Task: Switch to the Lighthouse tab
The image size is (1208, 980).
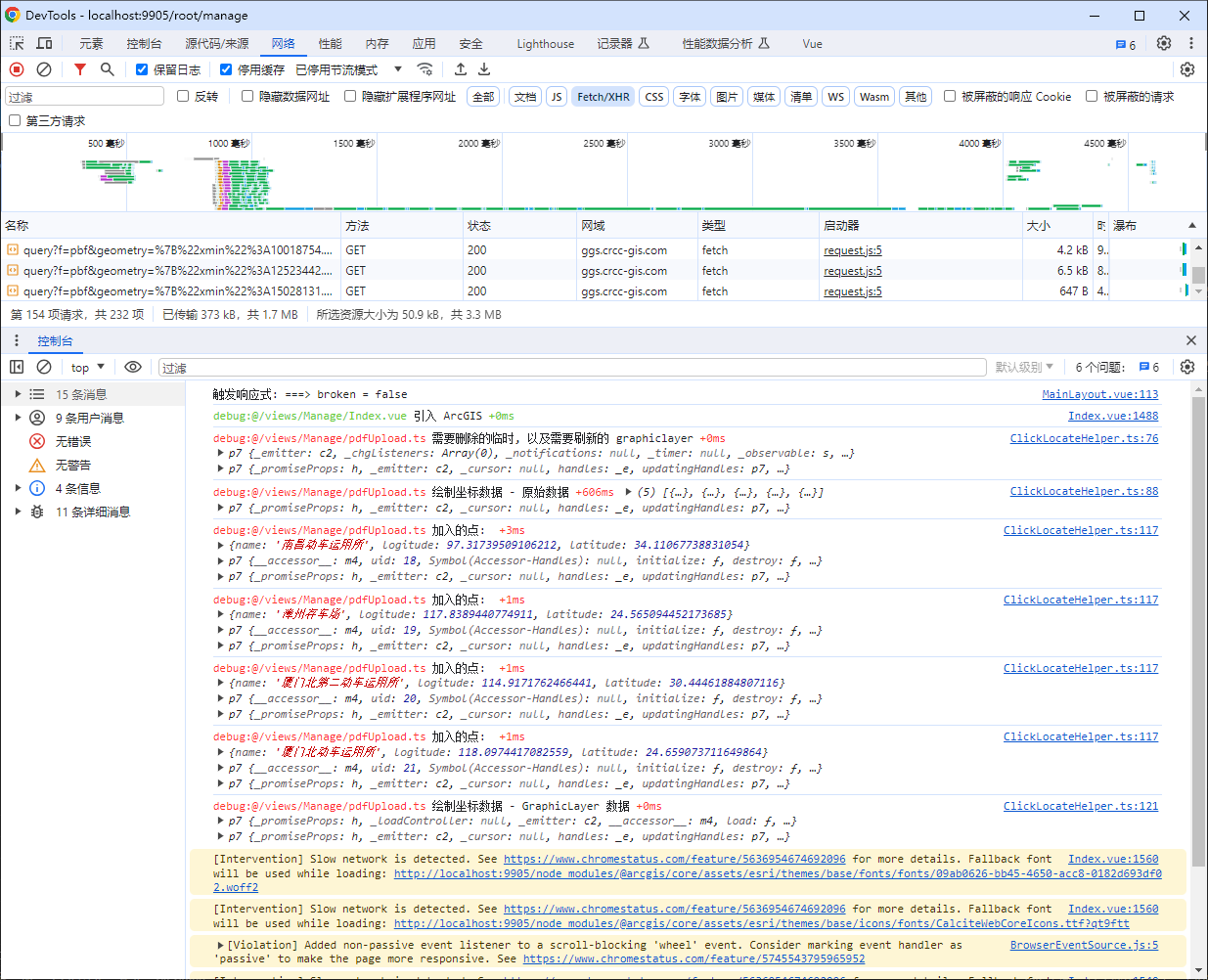Action: click(546, 44)
